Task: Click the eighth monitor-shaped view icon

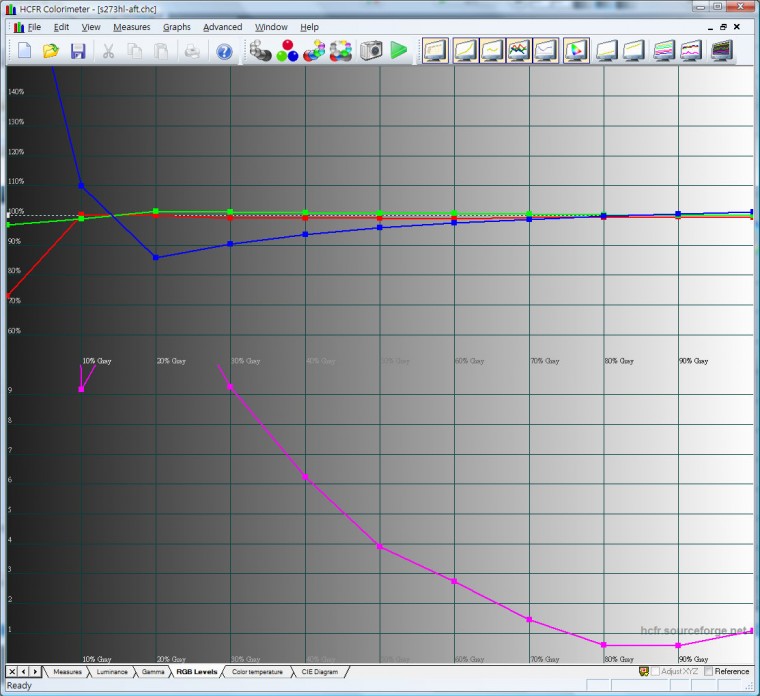Action: point(633,50)
